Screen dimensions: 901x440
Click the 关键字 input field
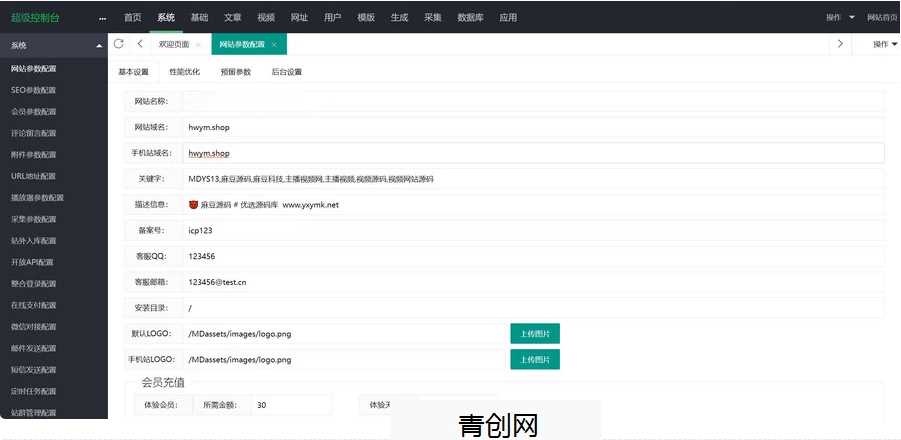coord(533,179)
